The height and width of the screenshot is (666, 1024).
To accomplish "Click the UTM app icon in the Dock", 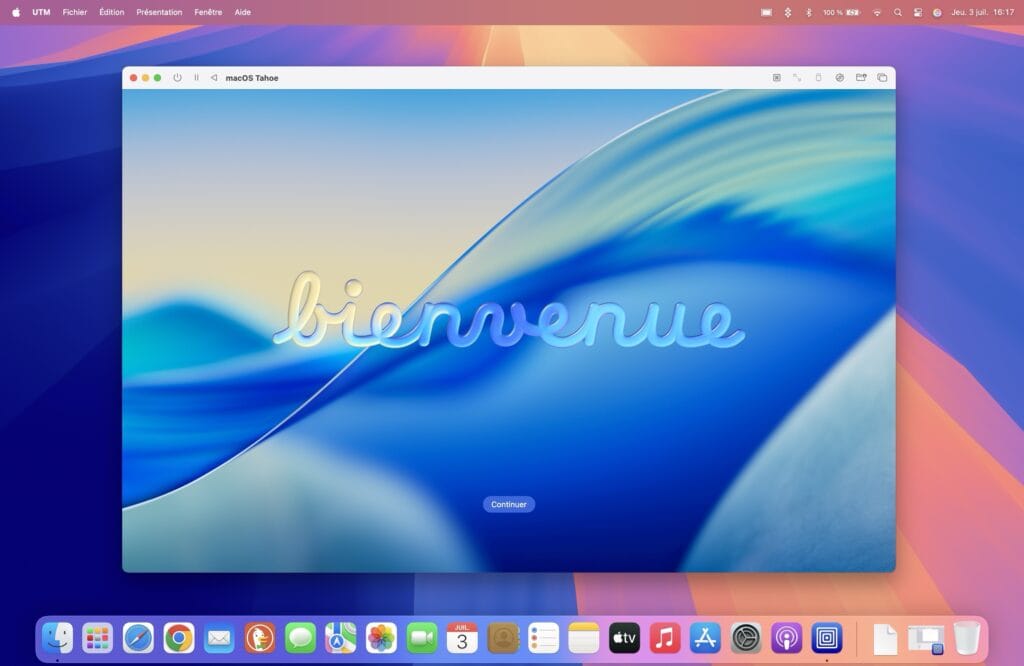I will [827, 638].
